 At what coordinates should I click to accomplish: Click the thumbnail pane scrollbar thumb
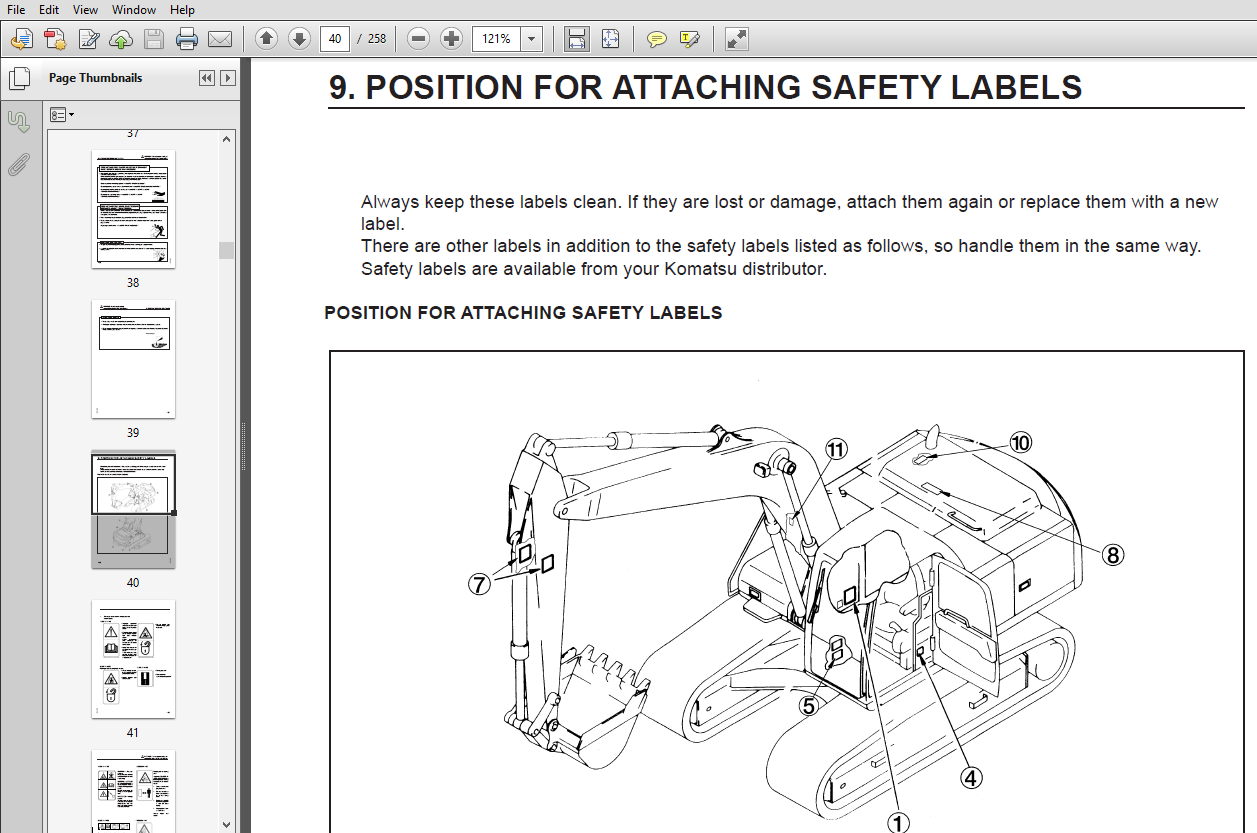227,250
